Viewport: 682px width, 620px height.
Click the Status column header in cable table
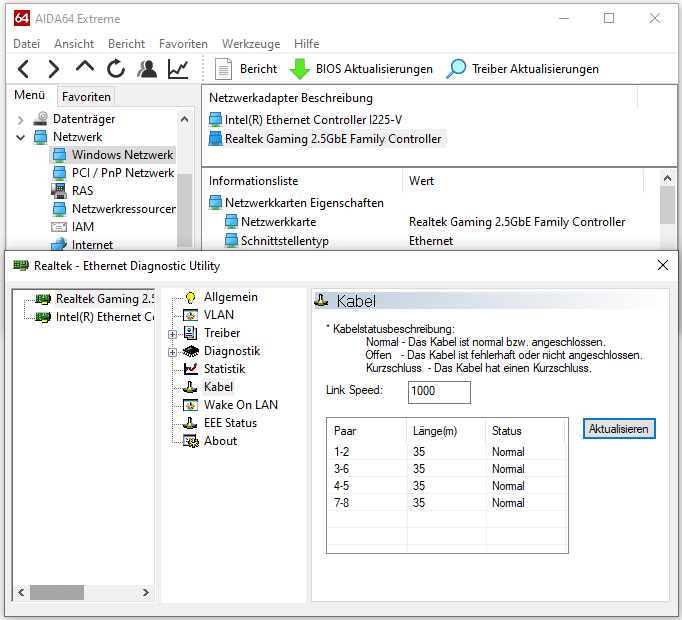tap(525, 431)
